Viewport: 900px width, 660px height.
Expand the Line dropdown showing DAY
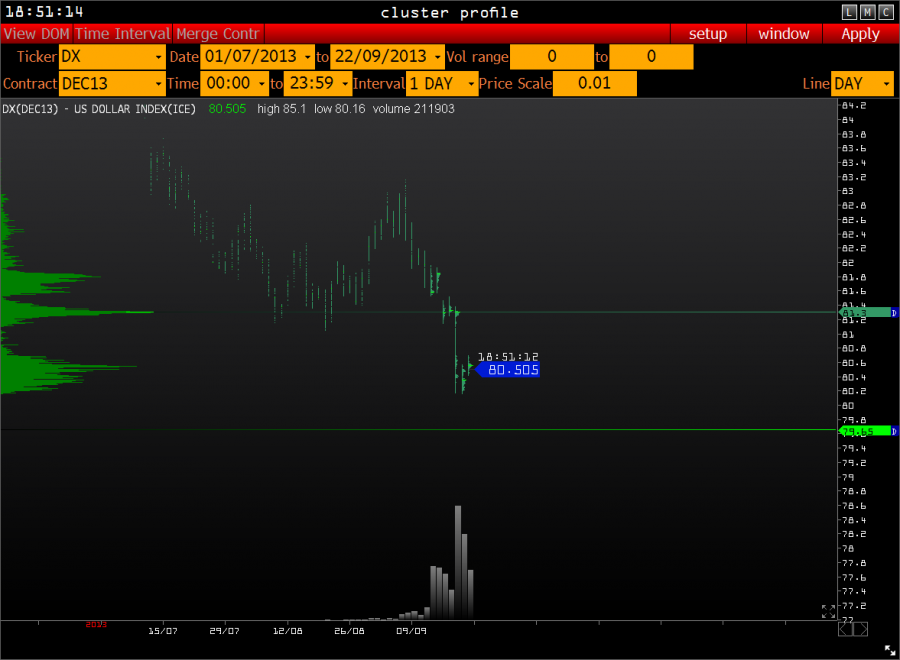click(862, 84)
